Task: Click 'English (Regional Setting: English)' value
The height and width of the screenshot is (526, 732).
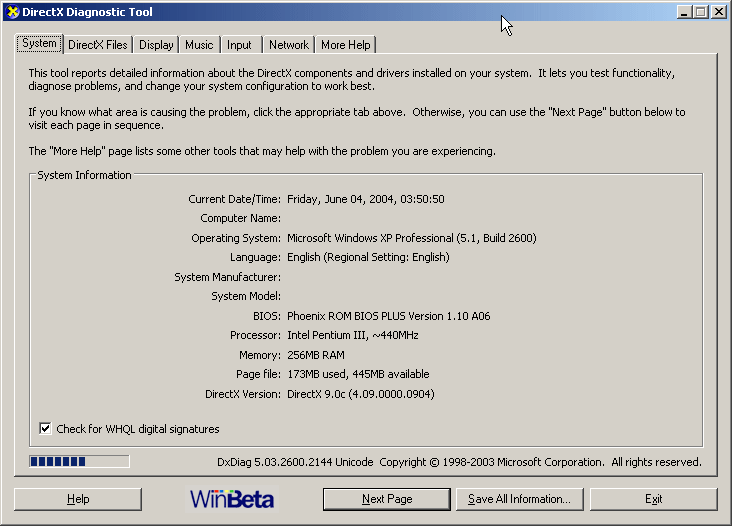Action: [368, 257]
